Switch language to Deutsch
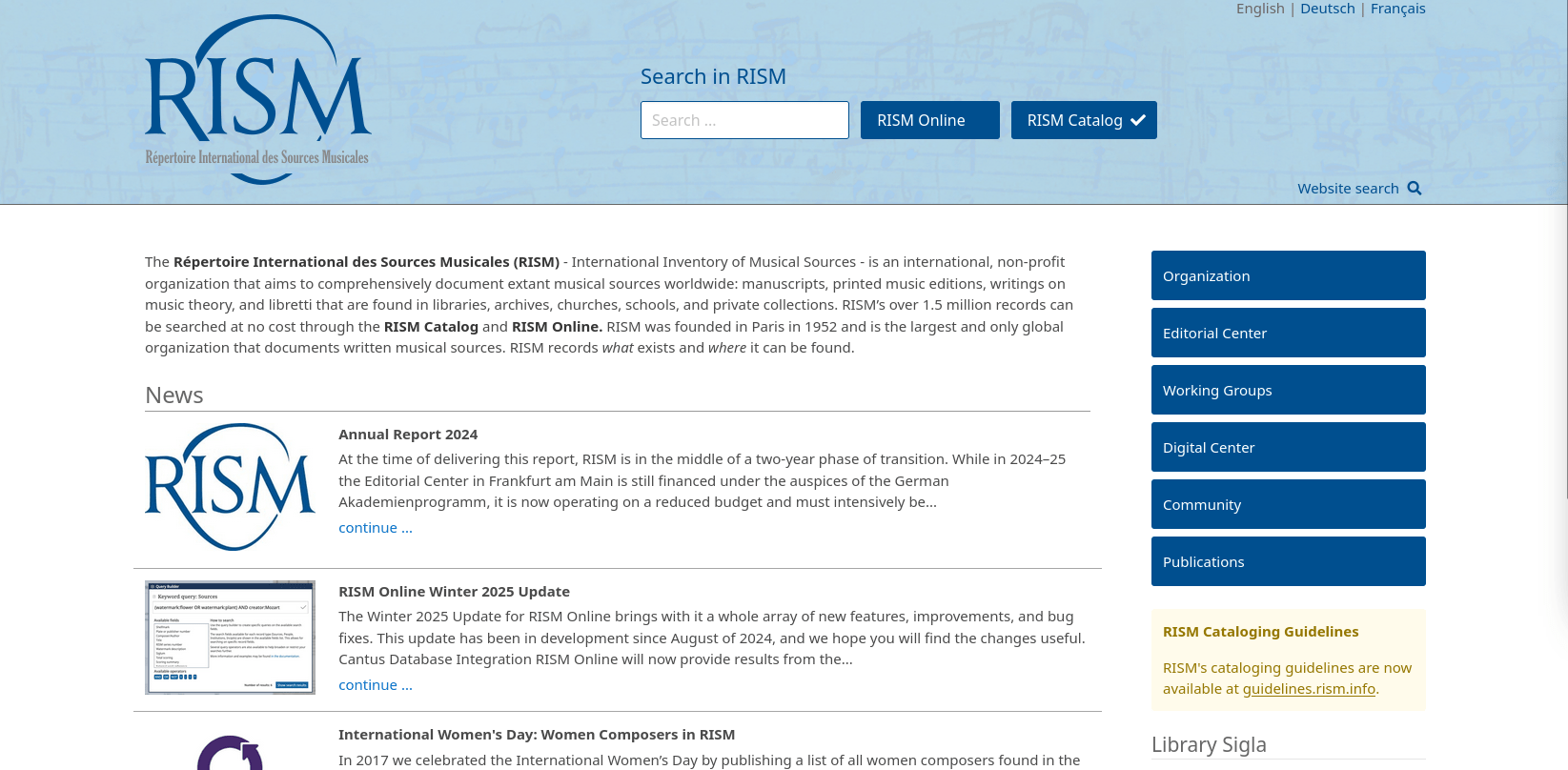 point(1327,9)
